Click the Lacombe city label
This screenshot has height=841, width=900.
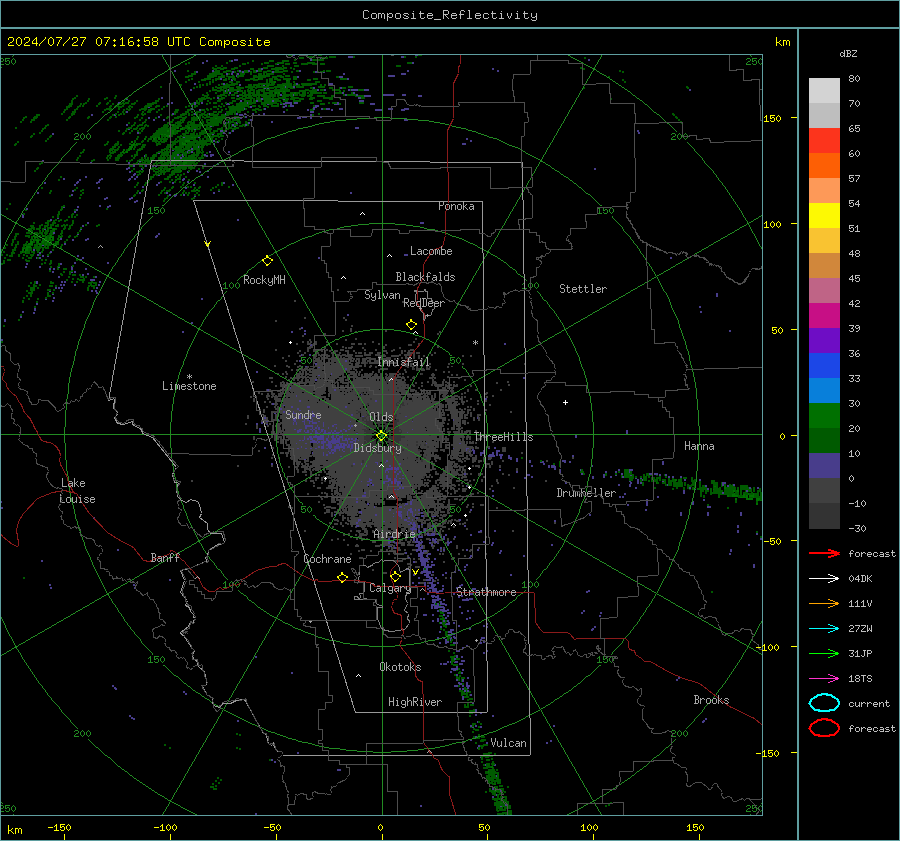click(x=431, y=251)
